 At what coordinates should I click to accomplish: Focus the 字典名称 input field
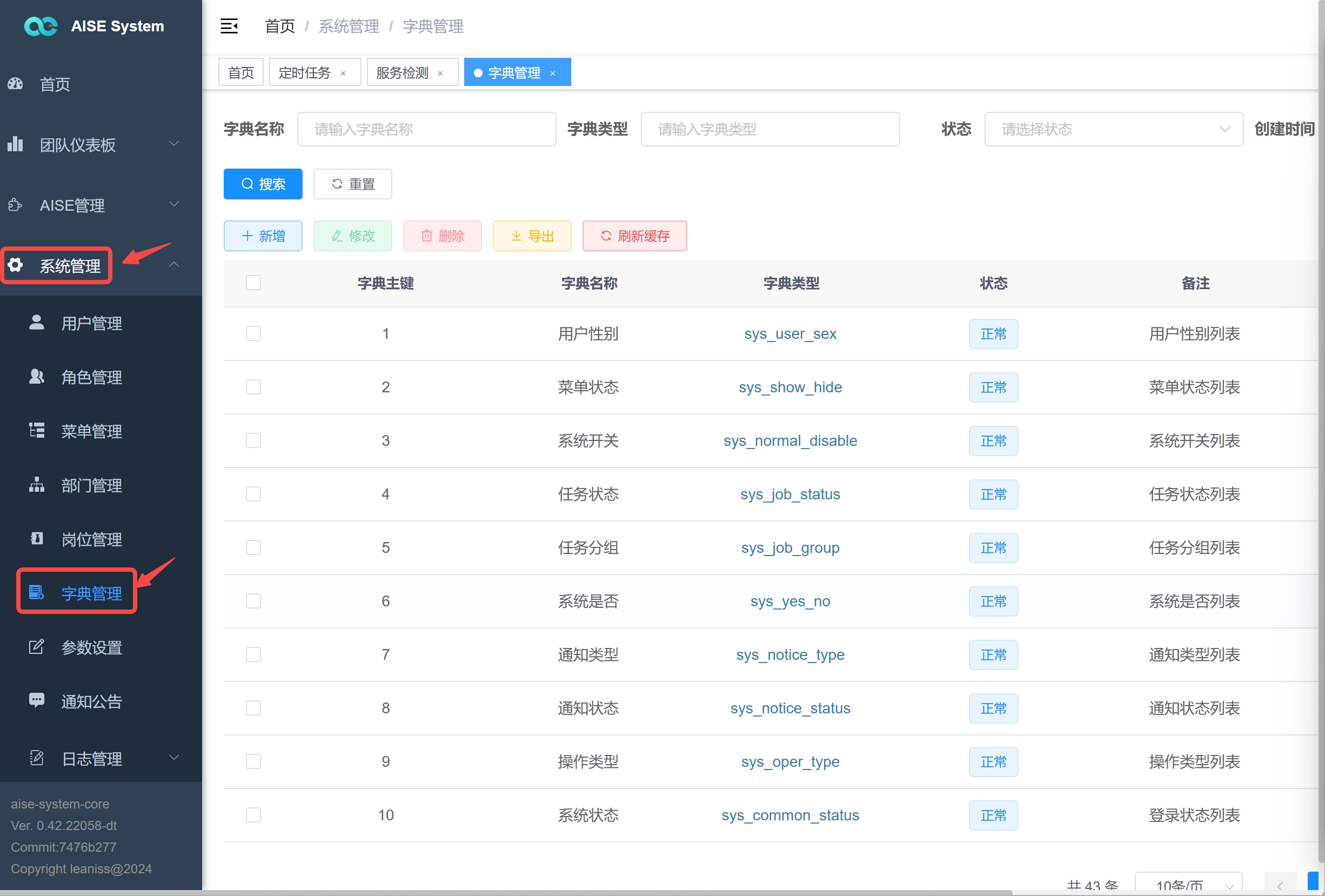coord(426,130)
